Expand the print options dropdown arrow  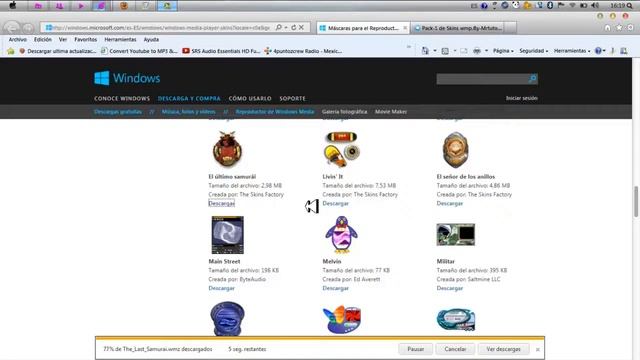click(486, 51)
